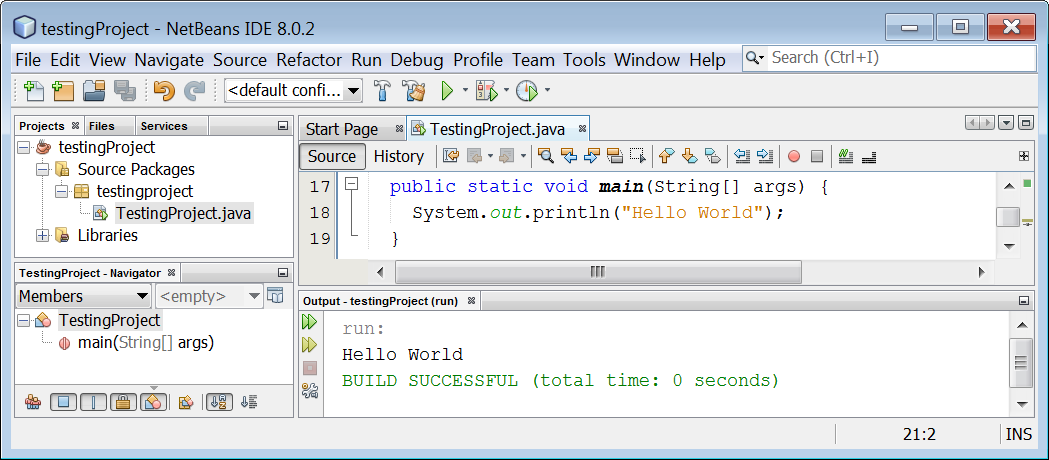Re-run the output with green arrows
The width and height of the screenshot is (1049, 460).
click(x=309, y=322)
